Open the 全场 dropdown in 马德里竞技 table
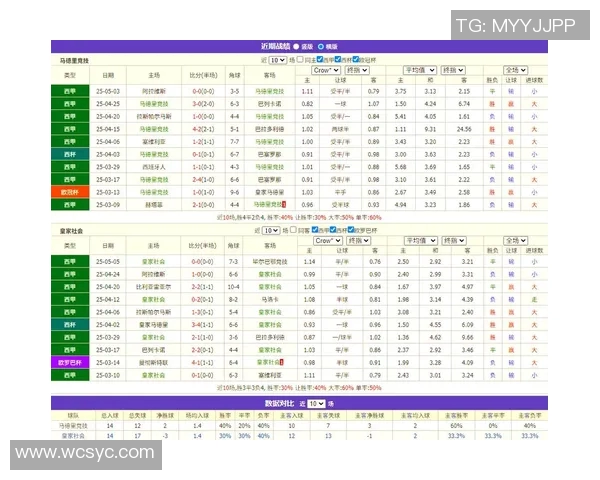Screen dimensions: 600x480 [x=514, y=71]
